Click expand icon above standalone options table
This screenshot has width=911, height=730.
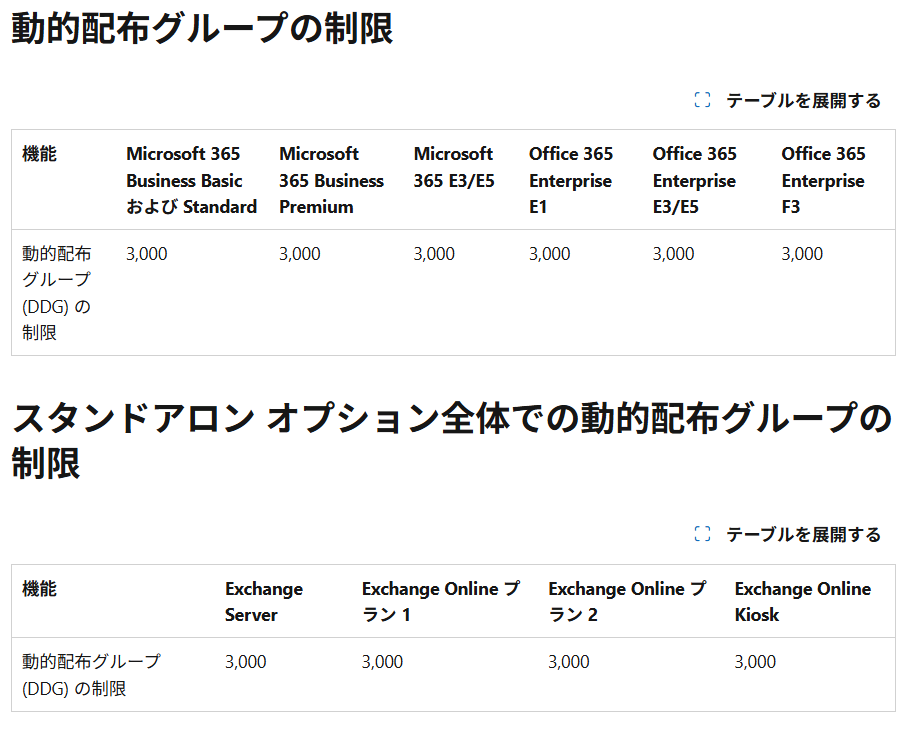point(702,534)
